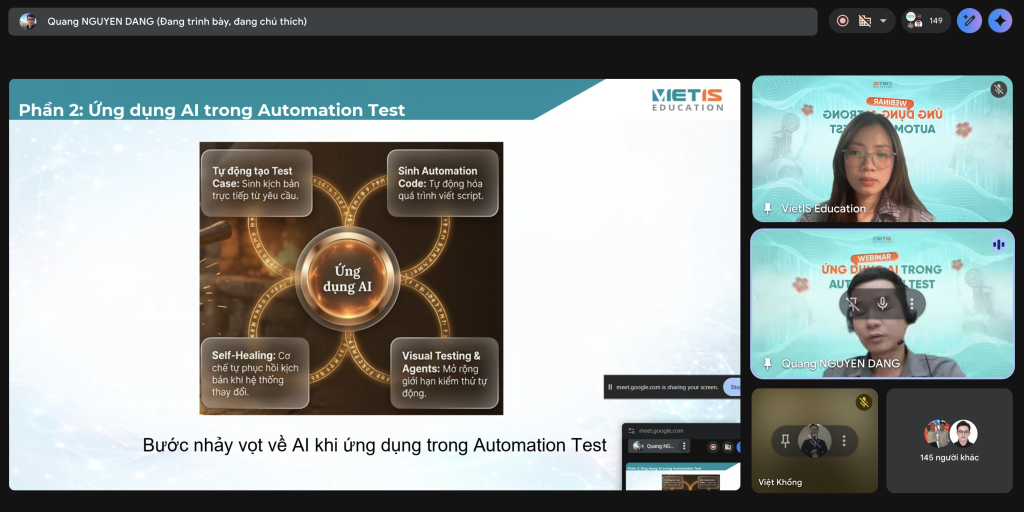Pin Việt Khổng's video tile

coord(786,440)
